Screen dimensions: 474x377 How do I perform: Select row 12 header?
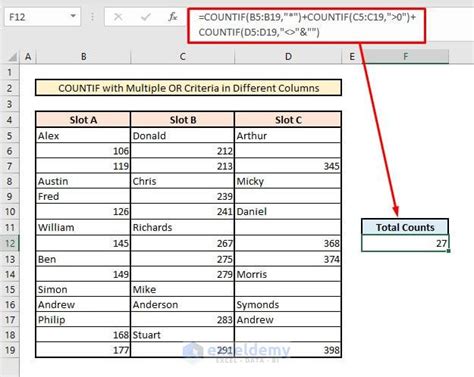point(10,243)
